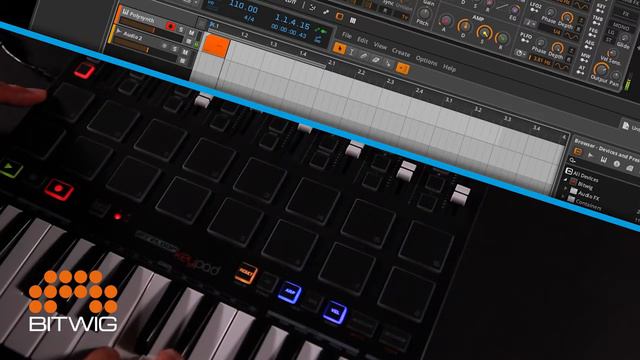Arm record on the Polysynth track
Image resolution: width=640 pixels, height=360 pixels.
coord(171,26)
